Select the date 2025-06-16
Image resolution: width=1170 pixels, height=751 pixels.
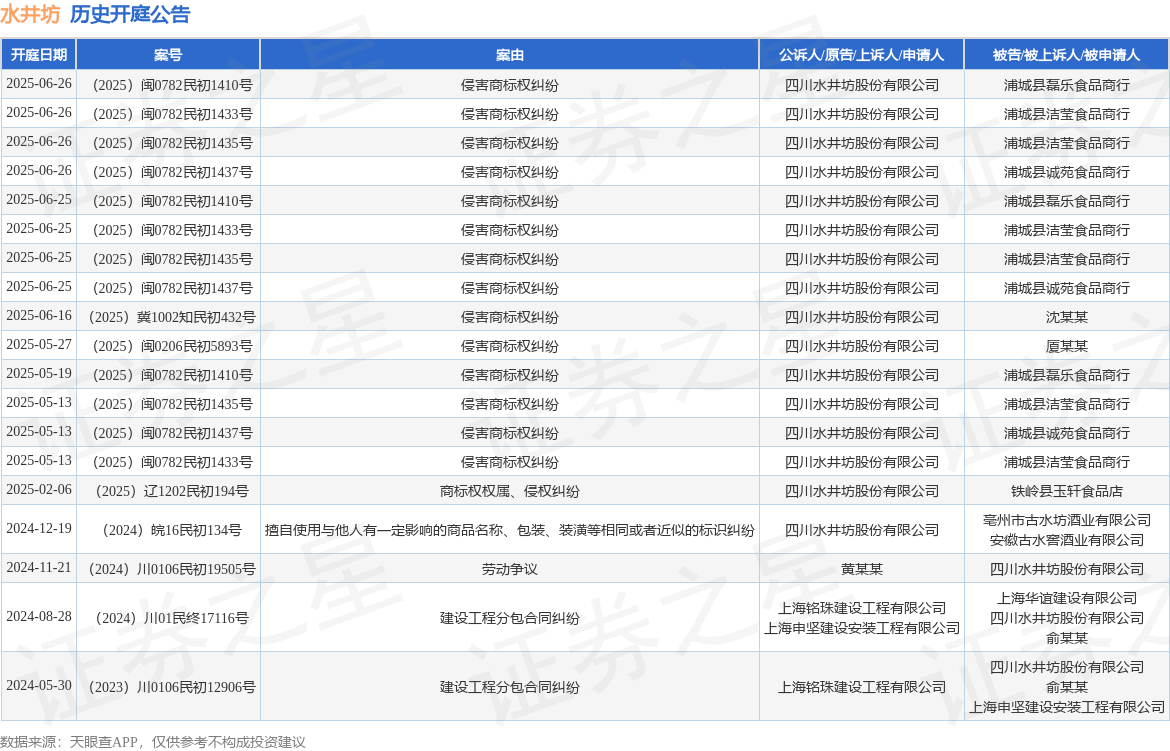39,316
